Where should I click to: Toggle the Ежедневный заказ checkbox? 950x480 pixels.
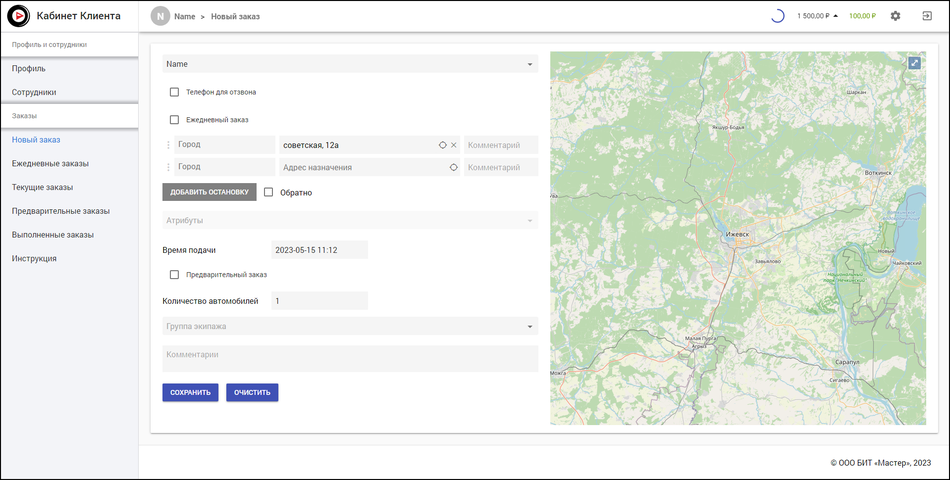(174, 119)
